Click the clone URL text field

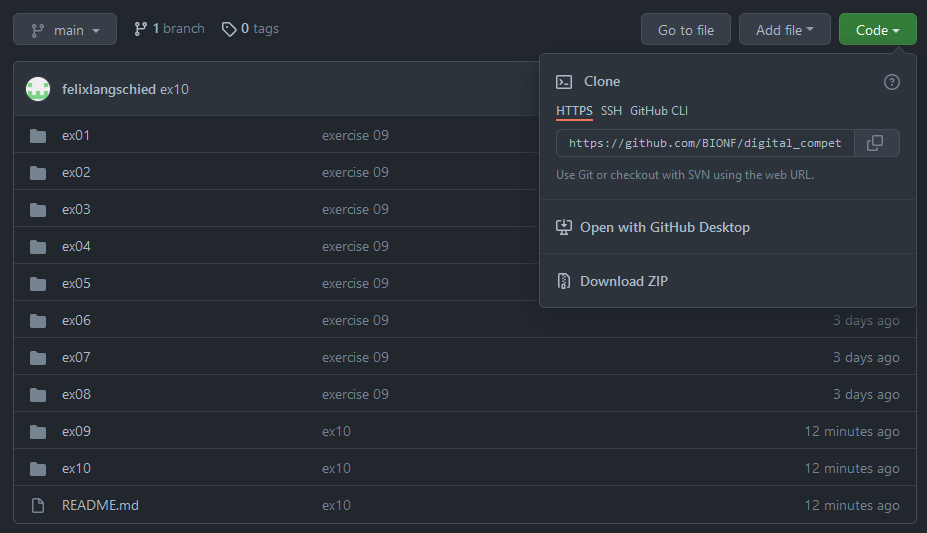click(705, 143)
